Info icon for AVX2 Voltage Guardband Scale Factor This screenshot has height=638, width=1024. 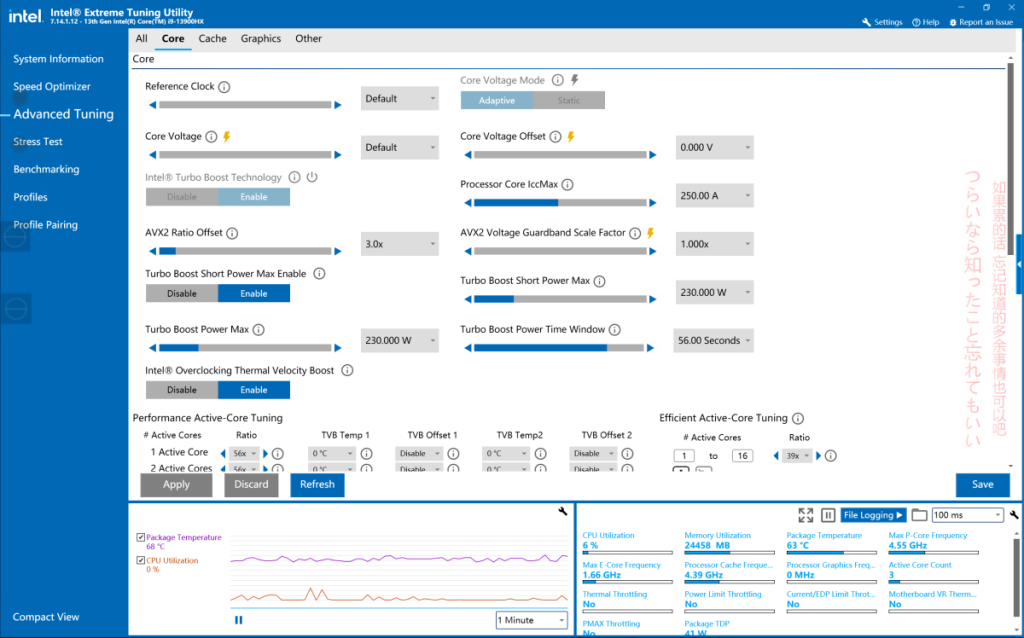click(635, 233)
